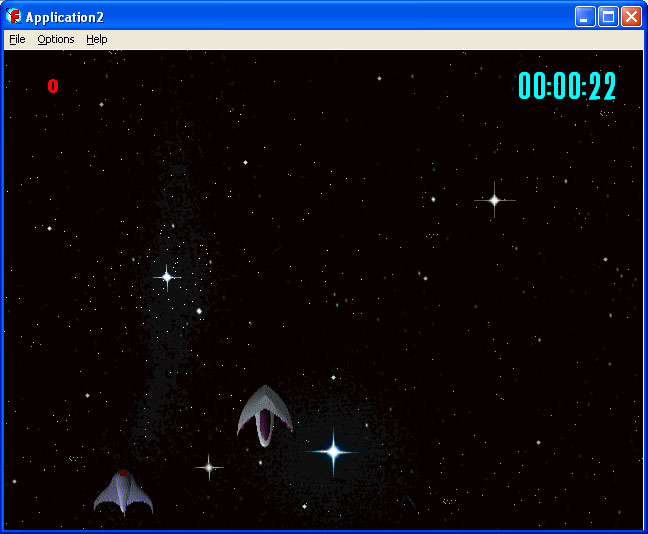
Task: Open the File menu
Action: [17, 39]
